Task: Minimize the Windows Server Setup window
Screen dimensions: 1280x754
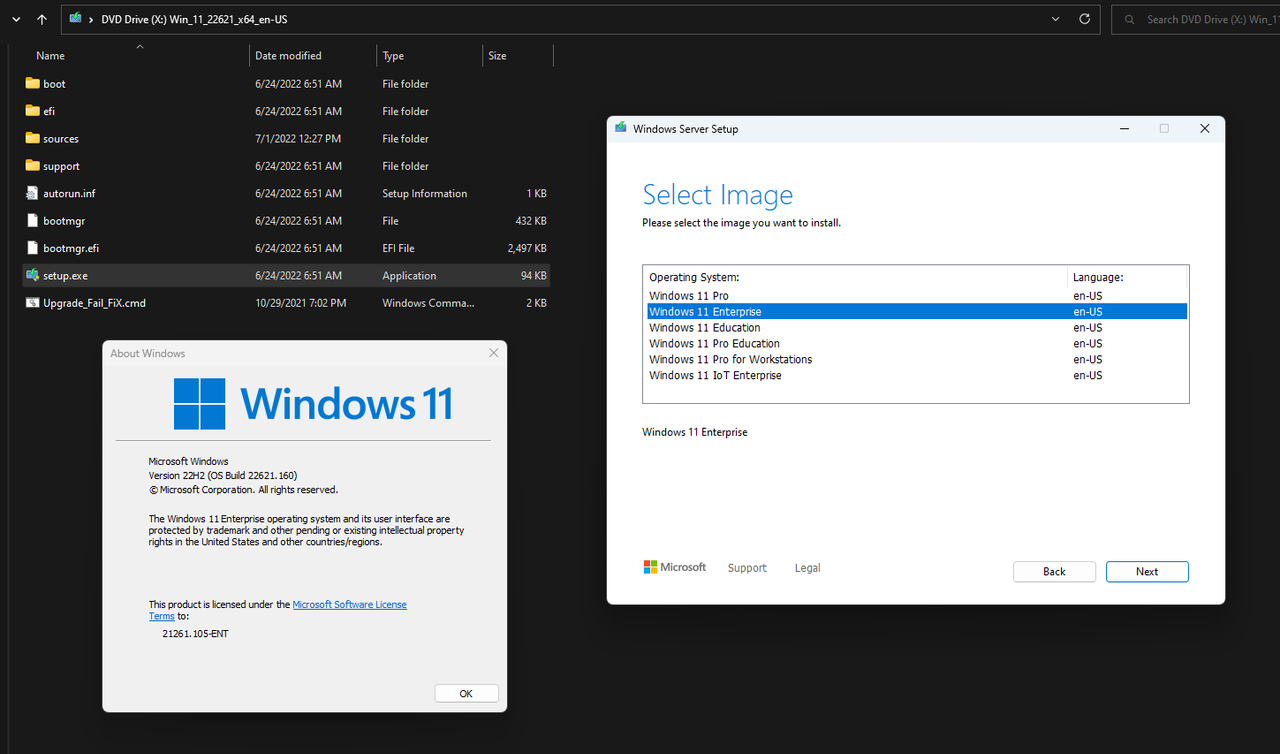Action: (1125, 129)
